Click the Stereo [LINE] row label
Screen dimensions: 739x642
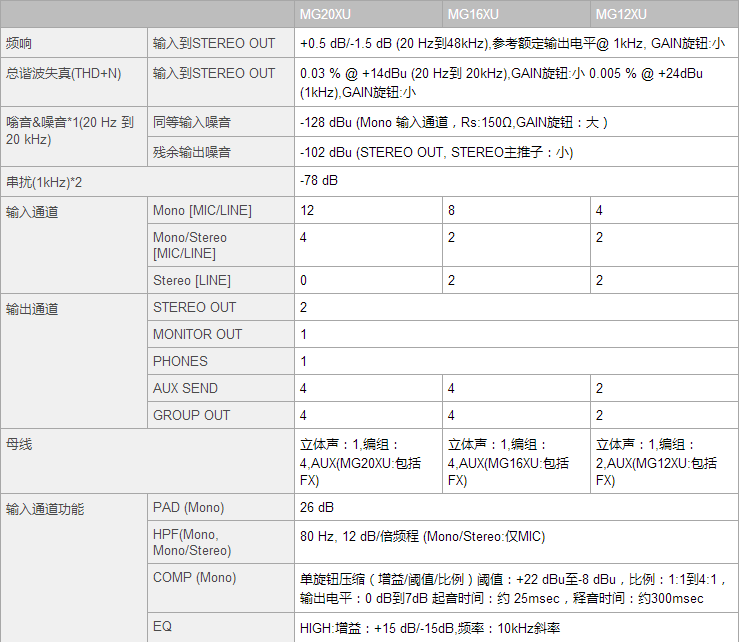pos(191,280)
